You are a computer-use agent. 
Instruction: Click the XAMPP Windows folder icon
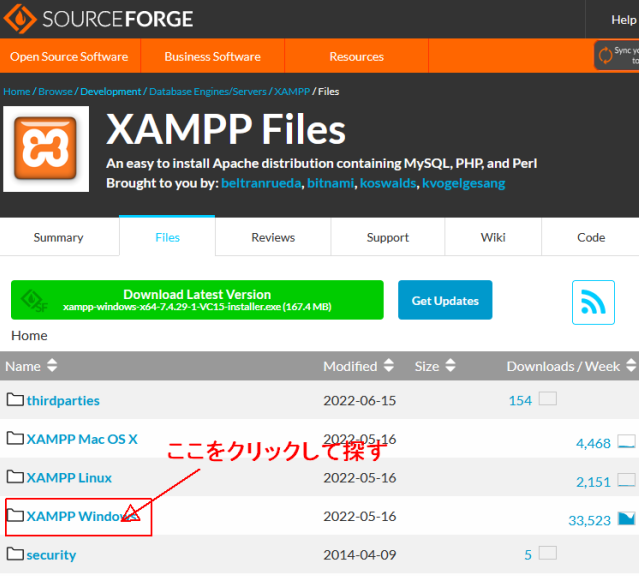point(15,515)
